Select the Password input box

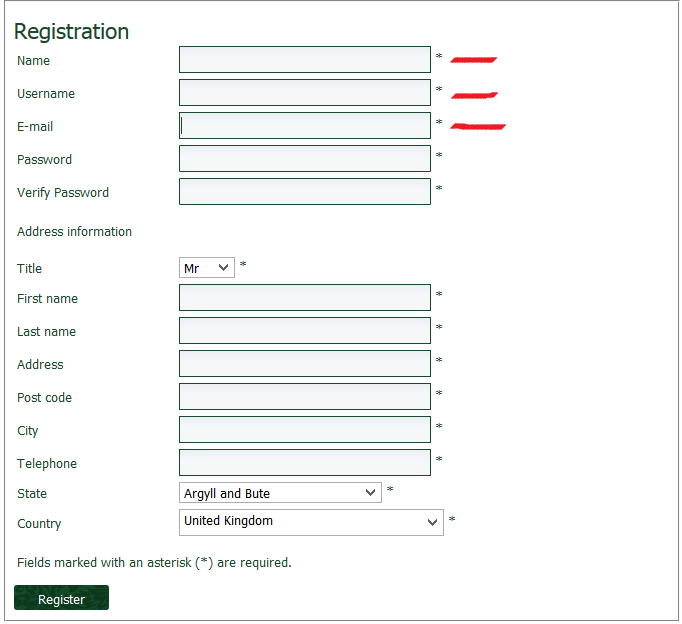[304, 159]
